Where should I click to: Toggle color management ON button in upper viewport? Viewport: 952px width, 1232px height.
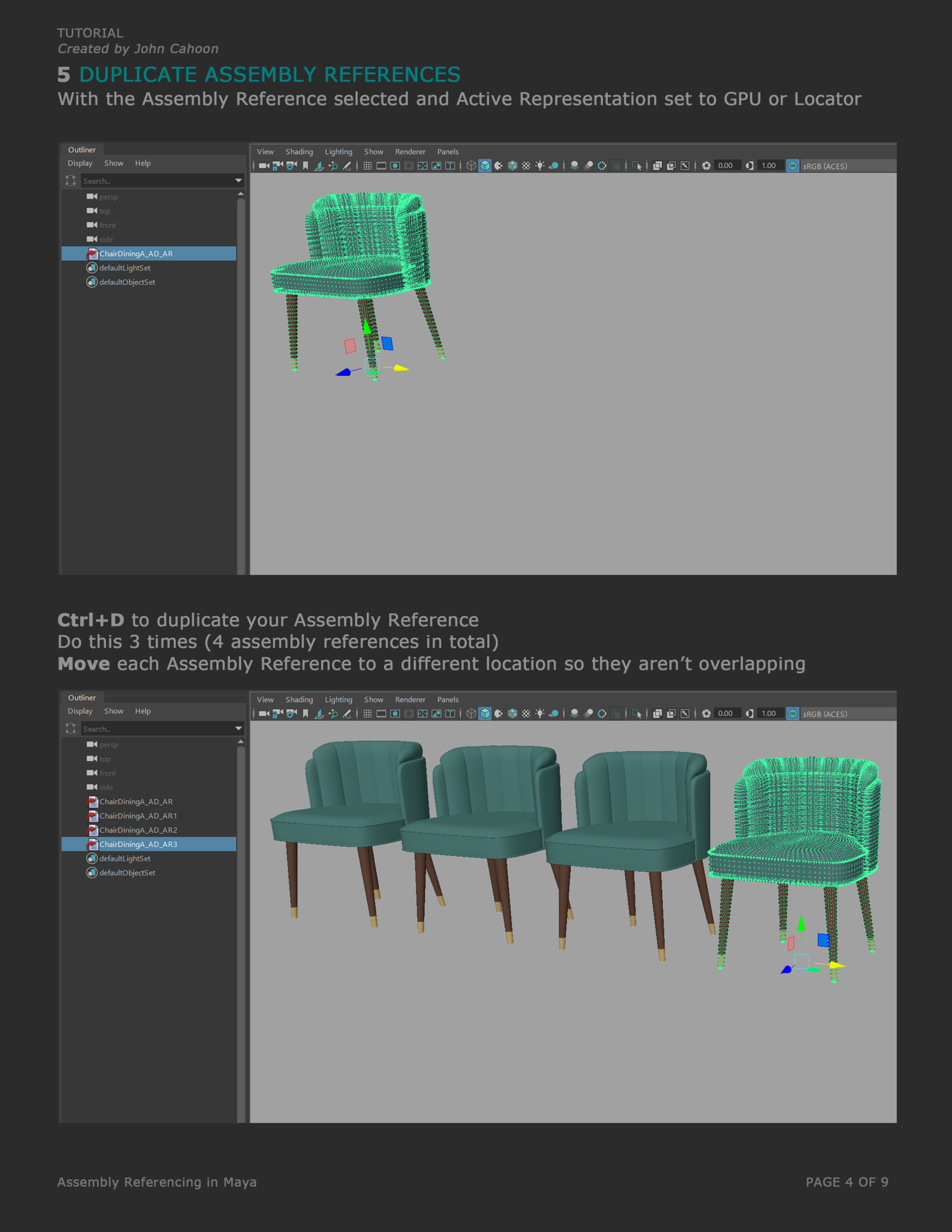pos(792,166)
